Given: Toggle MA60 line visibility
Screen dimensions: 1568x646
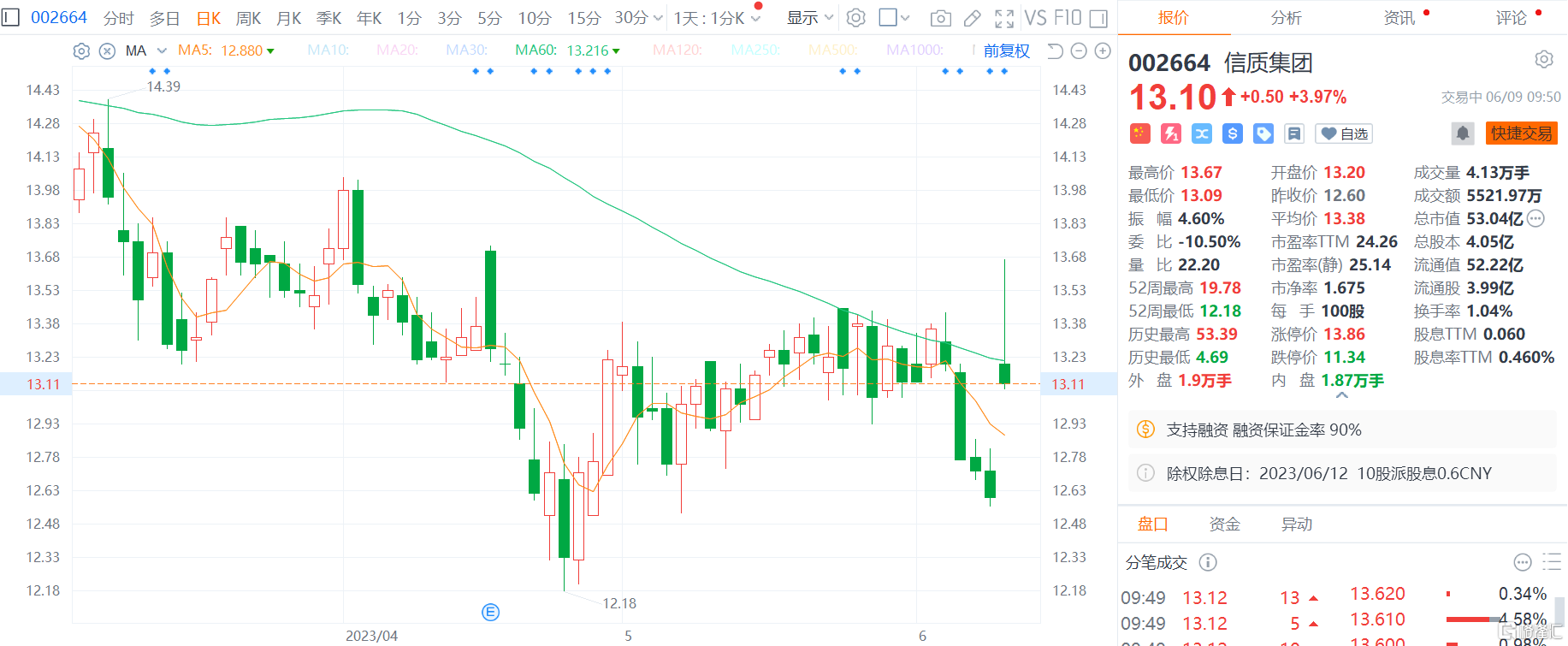Looking at the screenshot, I should tap(536, 50).
